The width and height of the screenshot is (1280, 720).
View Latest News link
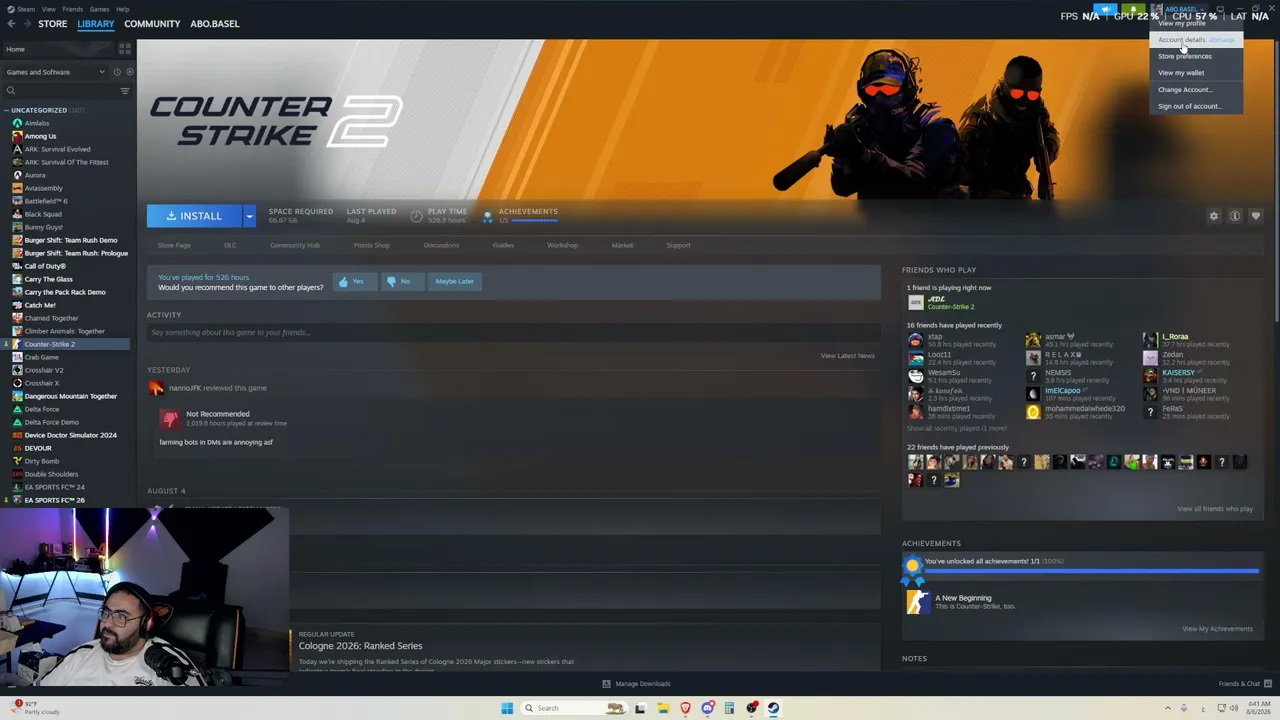click(847, 356)
